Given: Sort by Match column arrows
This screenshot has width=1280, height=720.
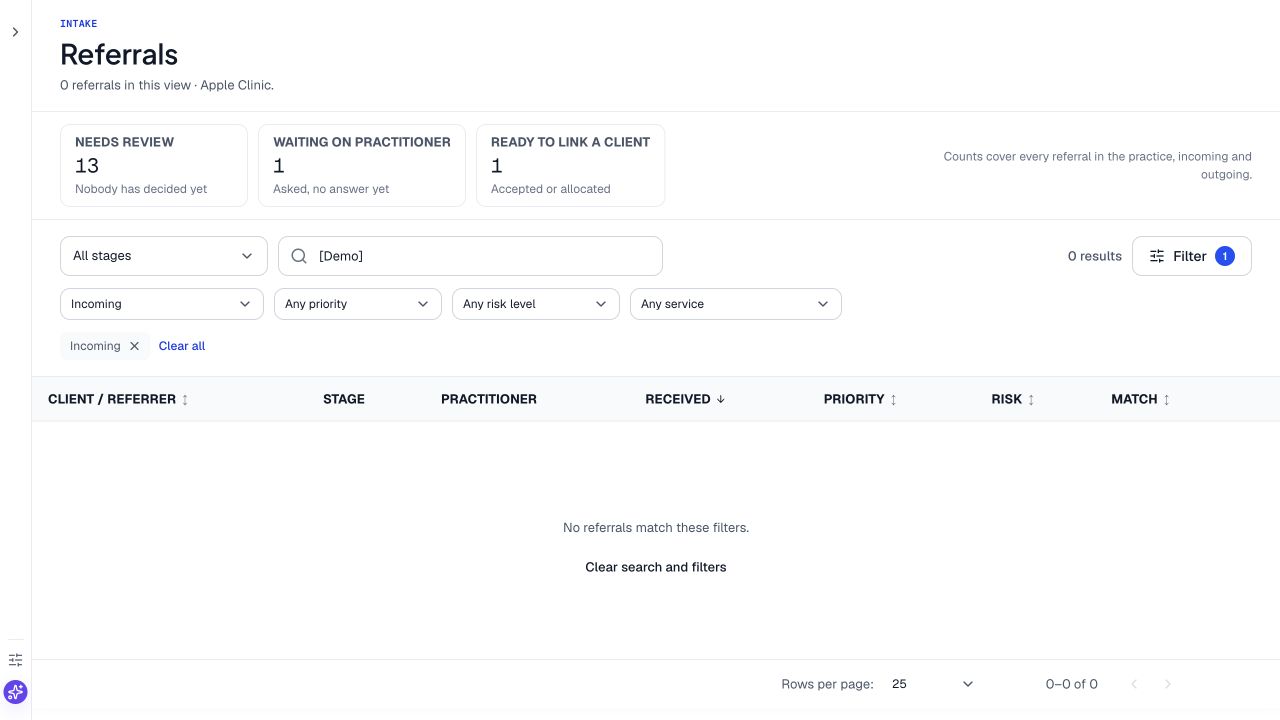Looking at the screenshot, I should point(1166,399).
